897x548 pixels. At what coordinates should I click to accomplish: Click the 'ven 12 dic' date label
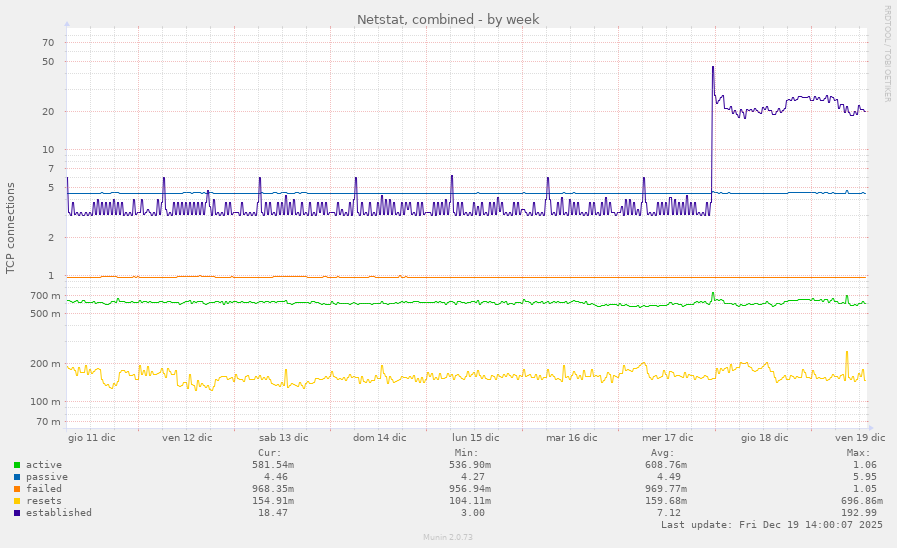tap(187, 438)
